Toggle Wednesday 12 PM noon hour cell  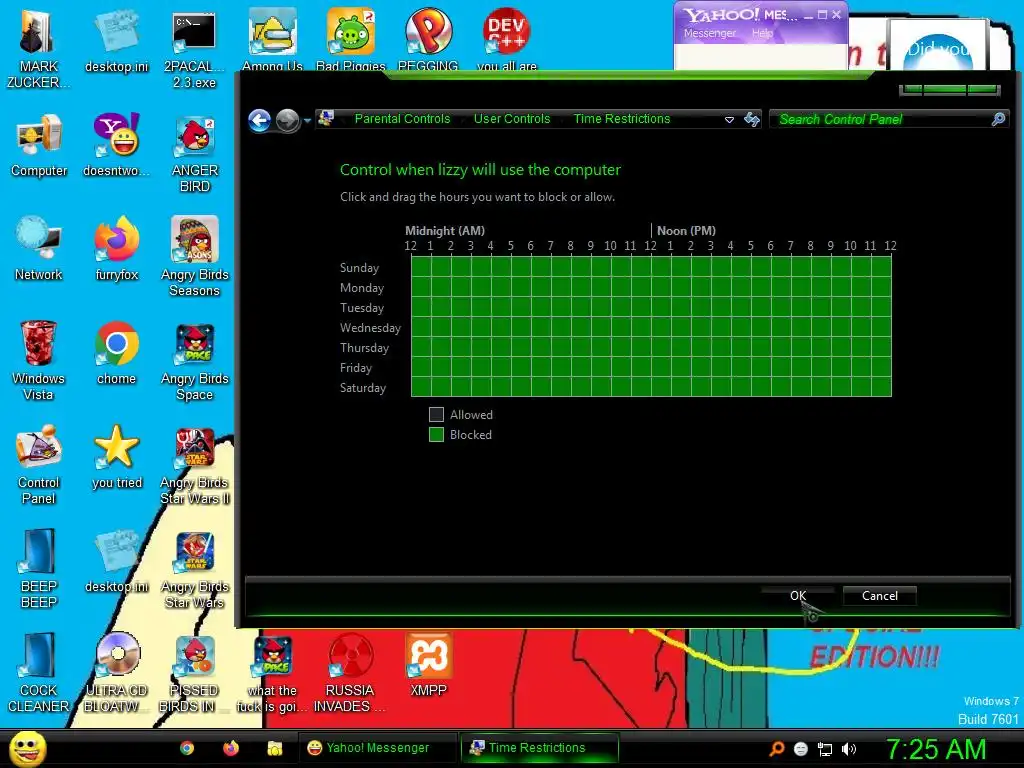click(x=662, y=327)
